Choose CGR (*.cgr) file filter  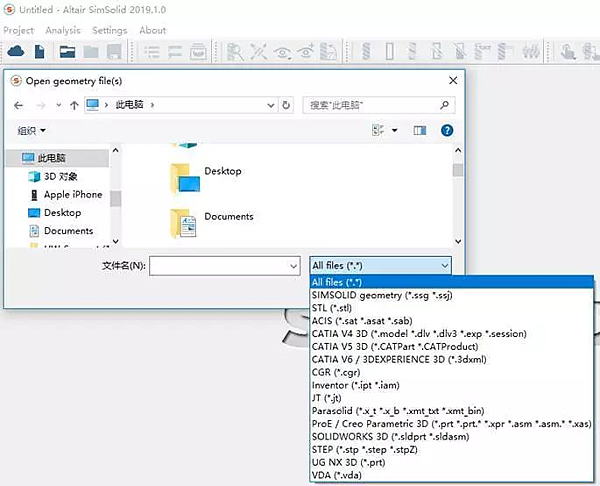(x=452, y=372)
